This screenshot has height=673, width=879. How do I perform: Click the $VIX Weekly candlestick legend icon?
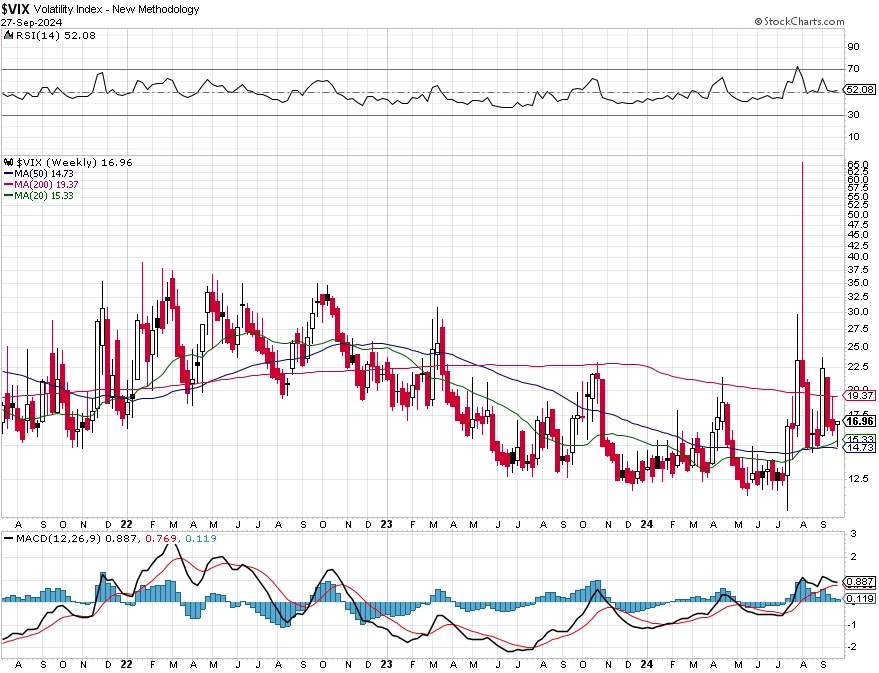point(8,163)
